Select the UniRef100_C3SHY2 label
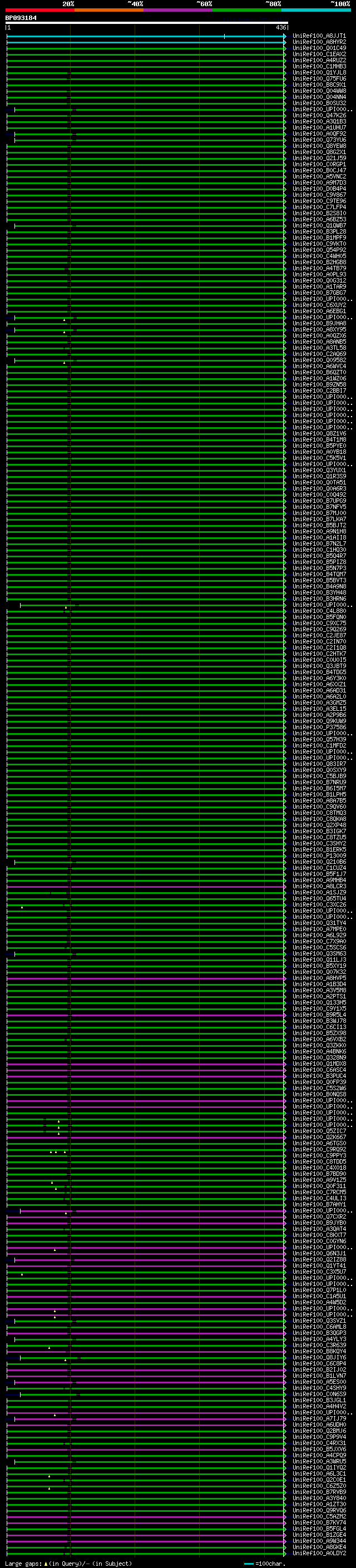 (x=319, y=844)
